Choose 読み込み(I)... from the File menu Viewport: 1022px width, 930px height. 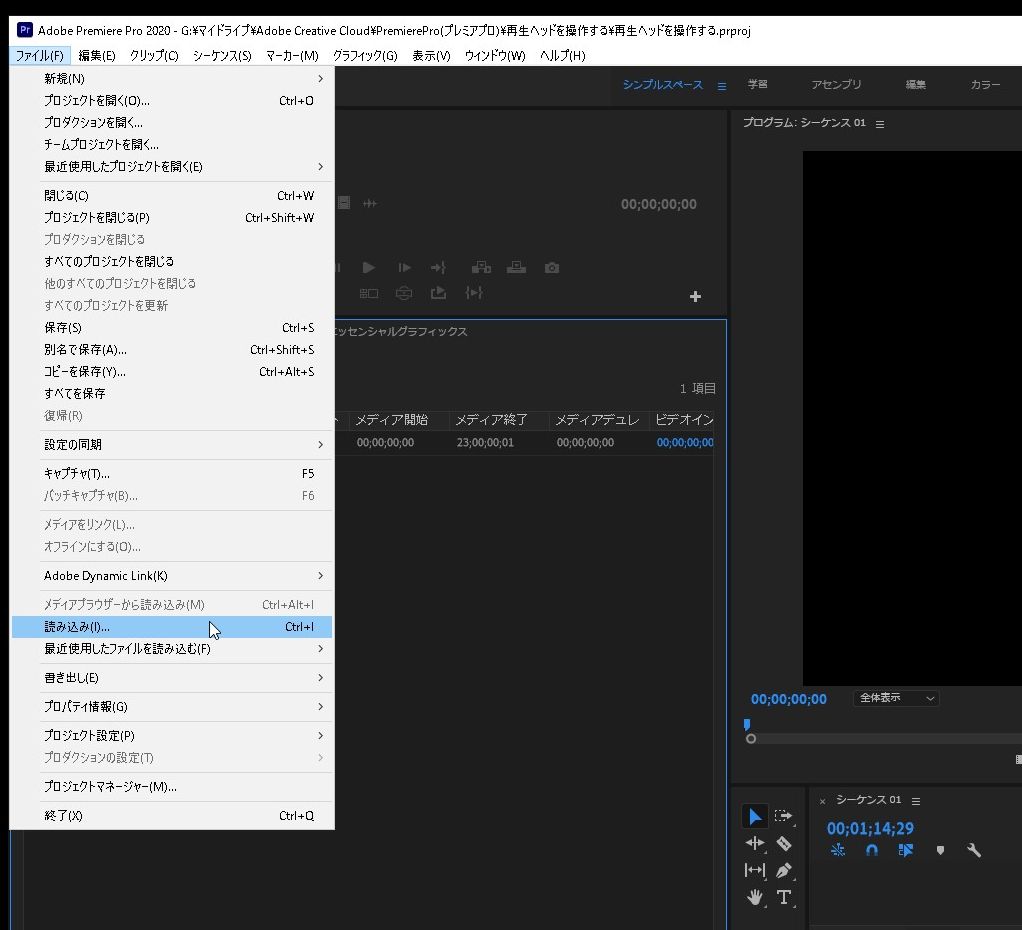point(78,627)
